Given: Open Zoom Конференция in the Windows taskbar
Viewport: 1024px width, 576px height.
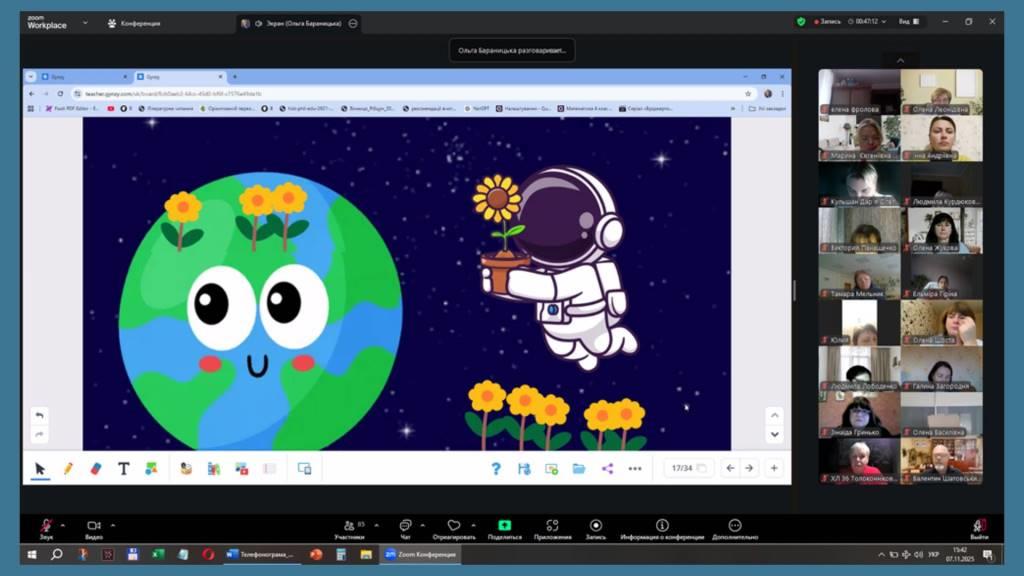Looking at the screenshot, I should pos(420,554).
